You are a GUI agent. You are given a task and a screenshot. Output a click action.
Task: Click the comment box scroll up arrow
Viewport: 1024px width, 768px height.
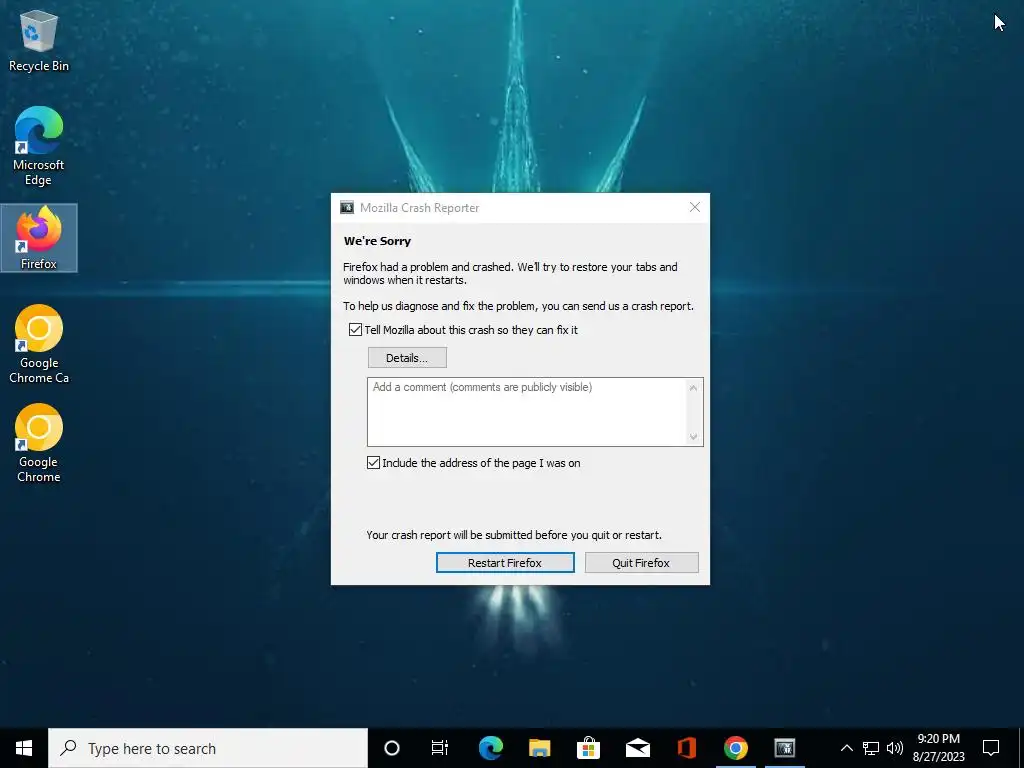(694, 388)
